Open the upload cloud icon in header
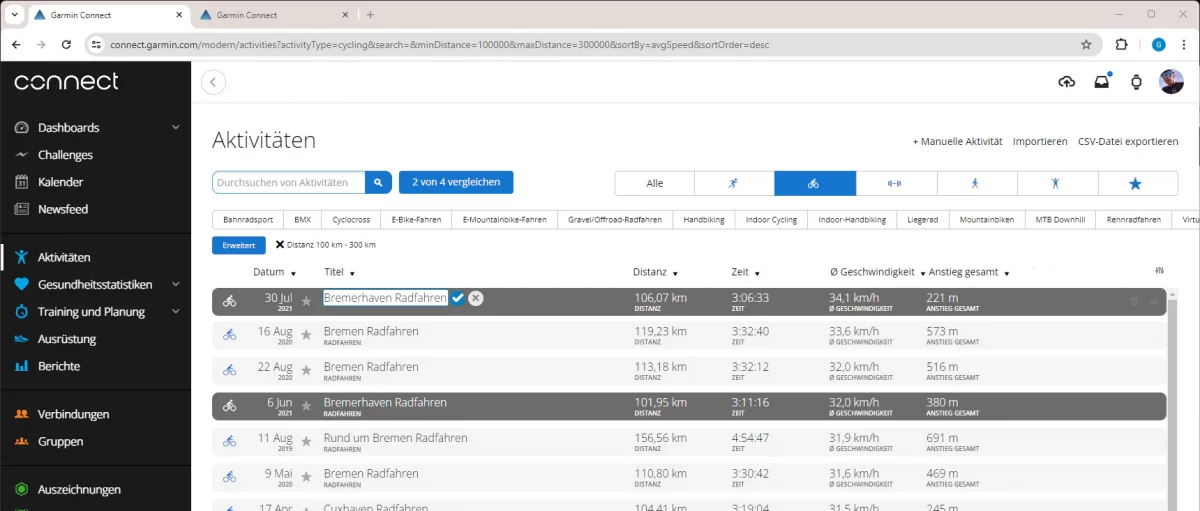Screen dimensions: 1200x511 [x=1066, y=82]
